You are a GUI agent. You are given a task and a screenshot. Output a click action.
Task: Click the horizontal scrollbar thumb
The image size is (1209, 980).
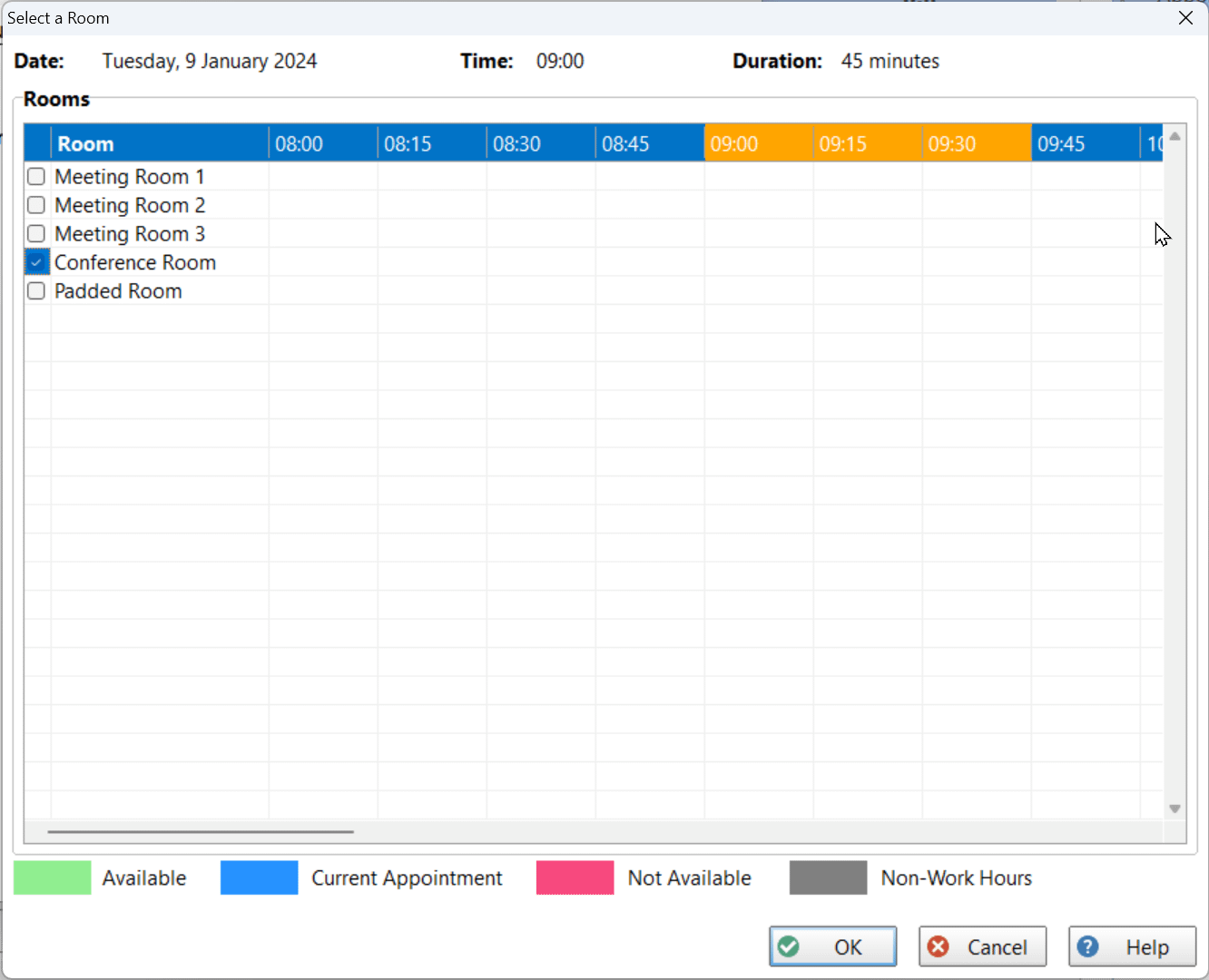tap(201, 831)
